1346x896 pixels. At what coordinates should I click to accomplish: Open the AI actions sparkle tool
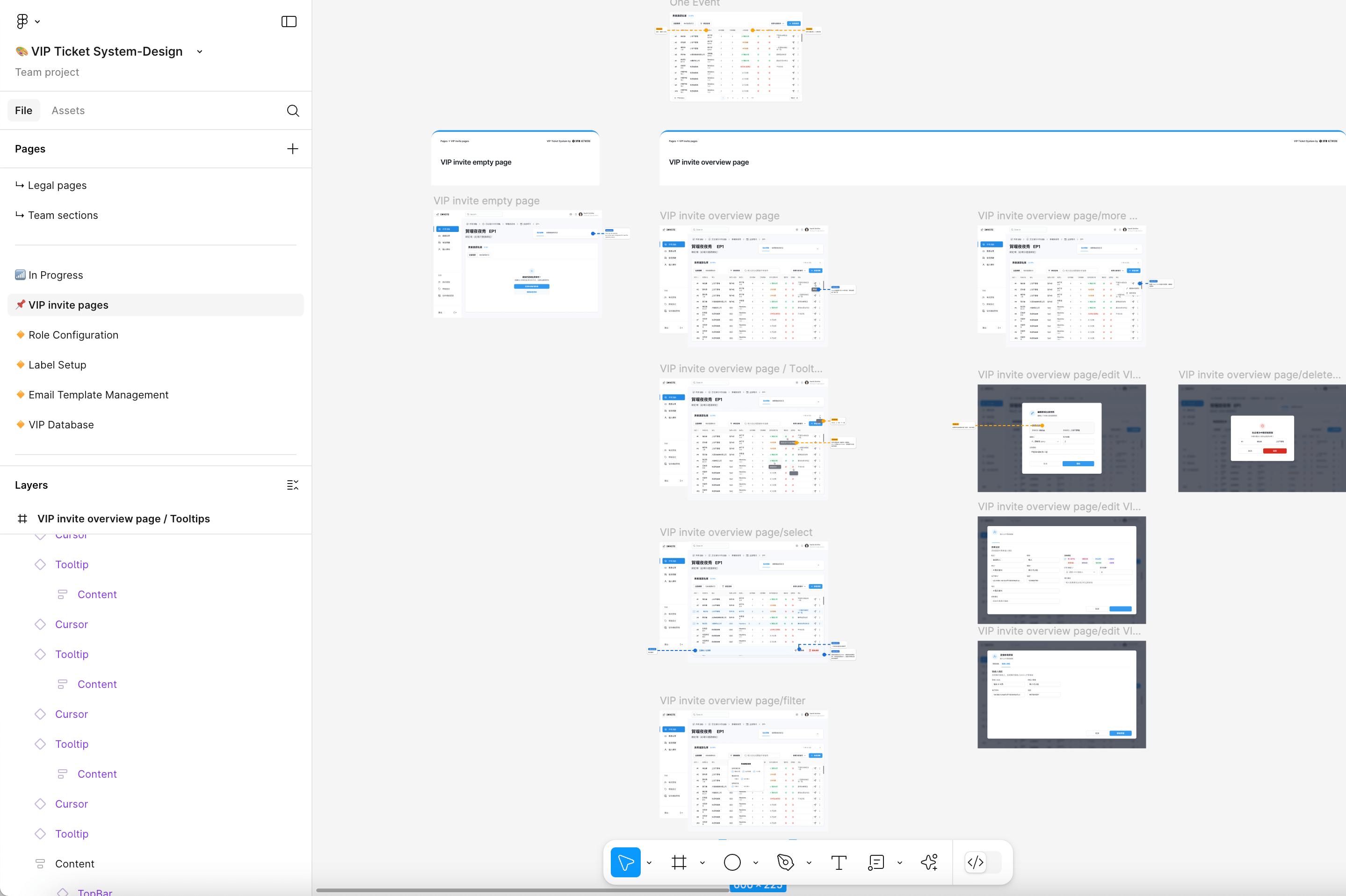coord(929,862)
